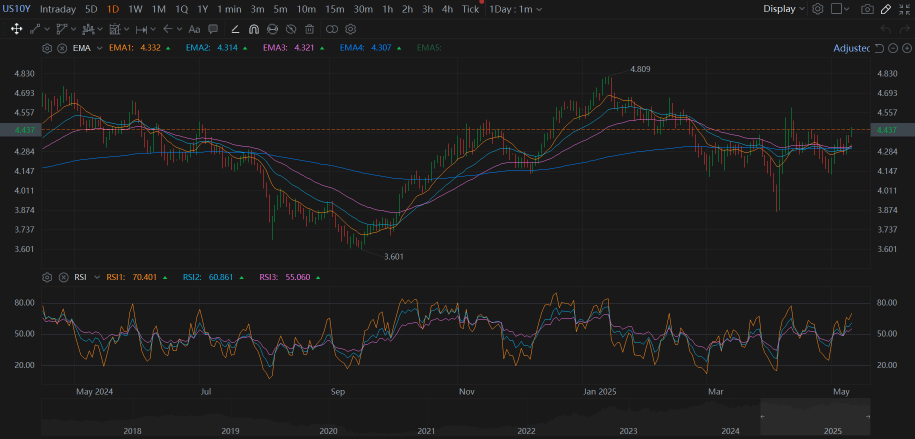Select the 15m interval

pos(335,9)
